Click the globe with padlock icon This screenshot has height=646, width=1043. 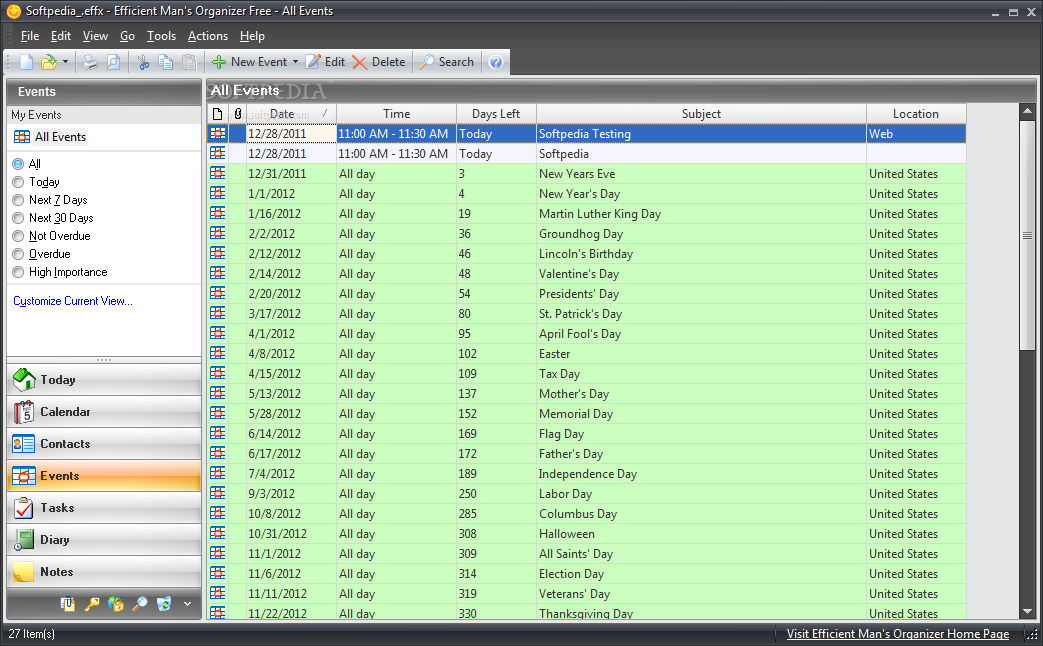click(116, 603)
